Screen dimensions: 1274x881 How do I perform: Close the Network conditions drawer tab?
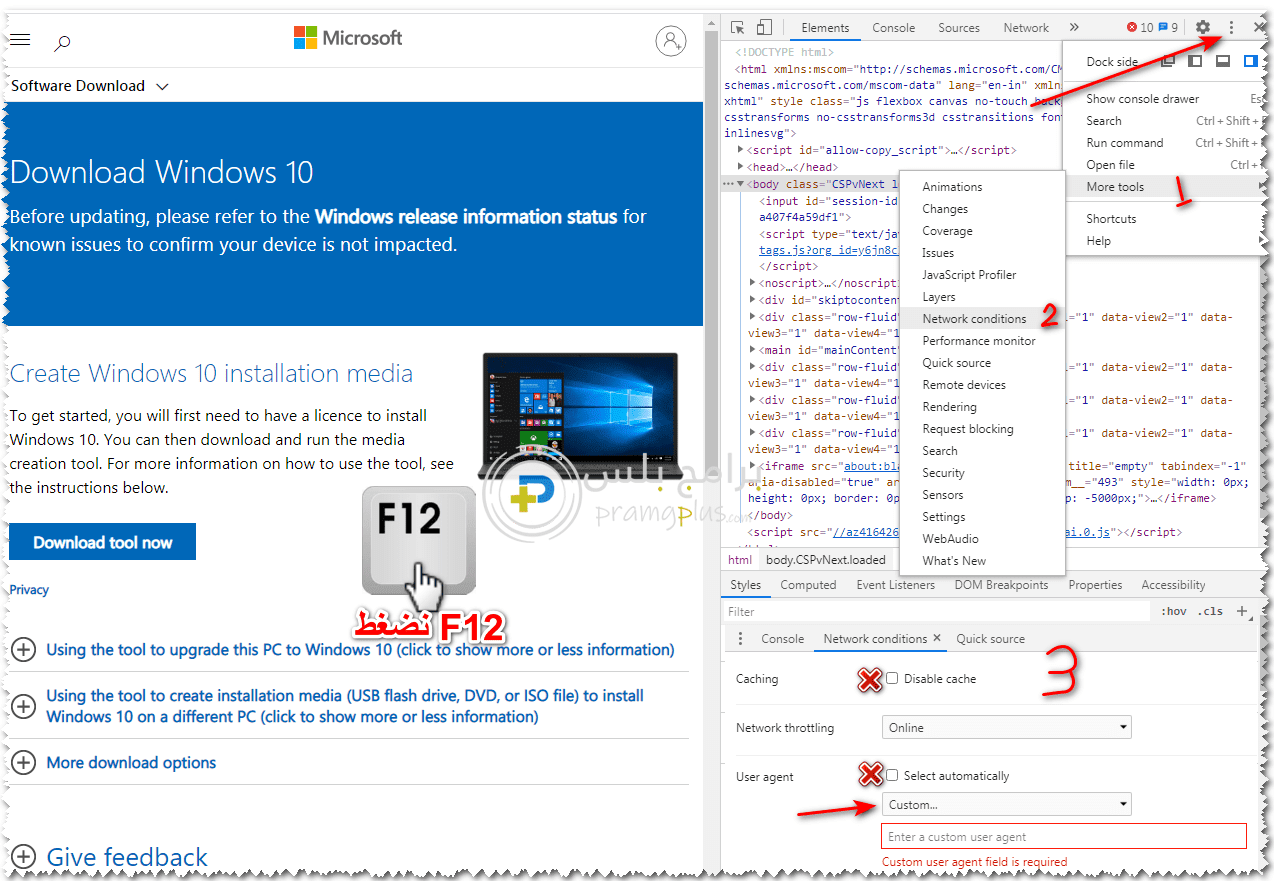point(937,637)
